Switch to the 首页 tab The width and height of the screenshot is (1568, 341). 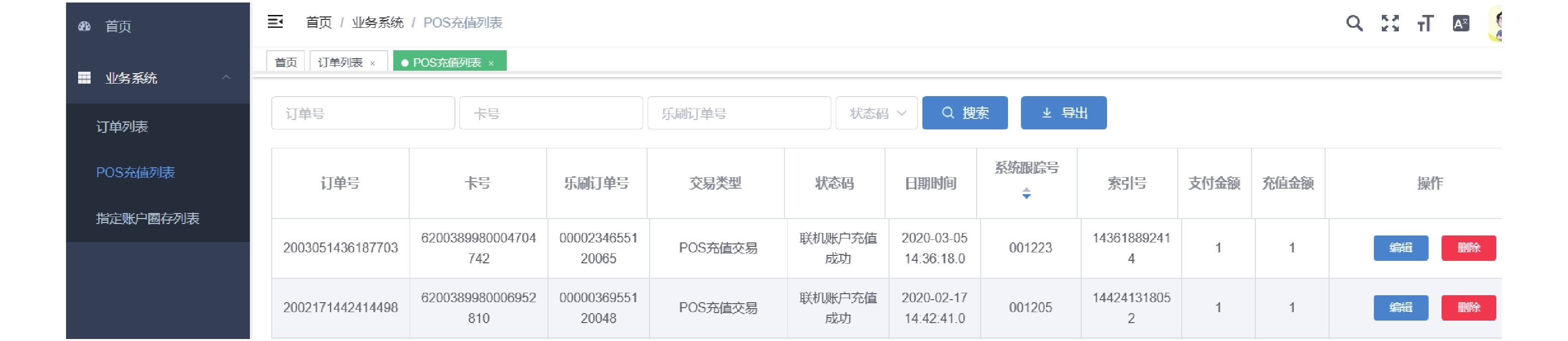pos(286,63)
